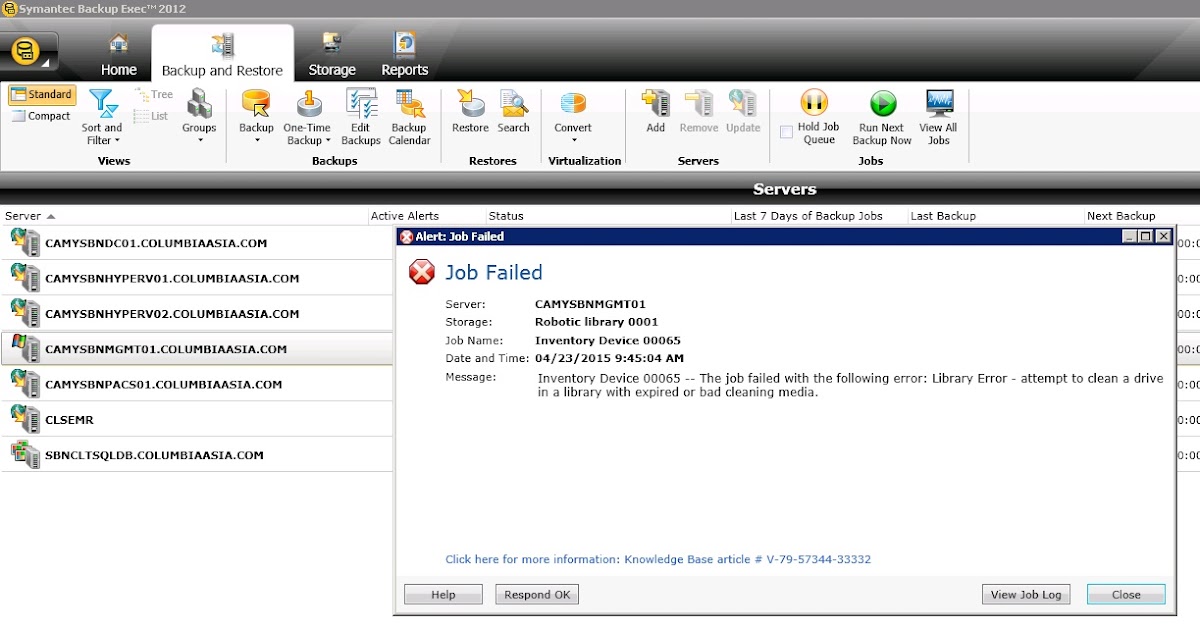Click Robotic library 0001 storage text

point(597,322)
